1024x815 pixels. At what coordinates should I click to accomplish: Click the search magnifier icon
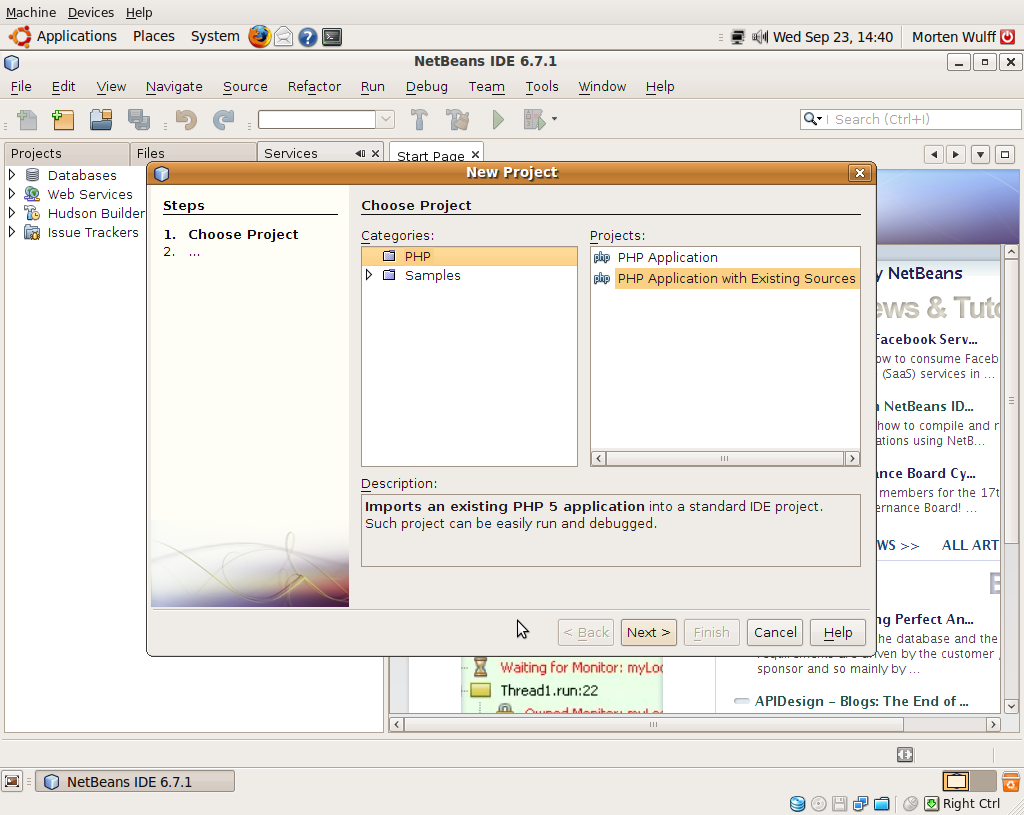[812, 119]
